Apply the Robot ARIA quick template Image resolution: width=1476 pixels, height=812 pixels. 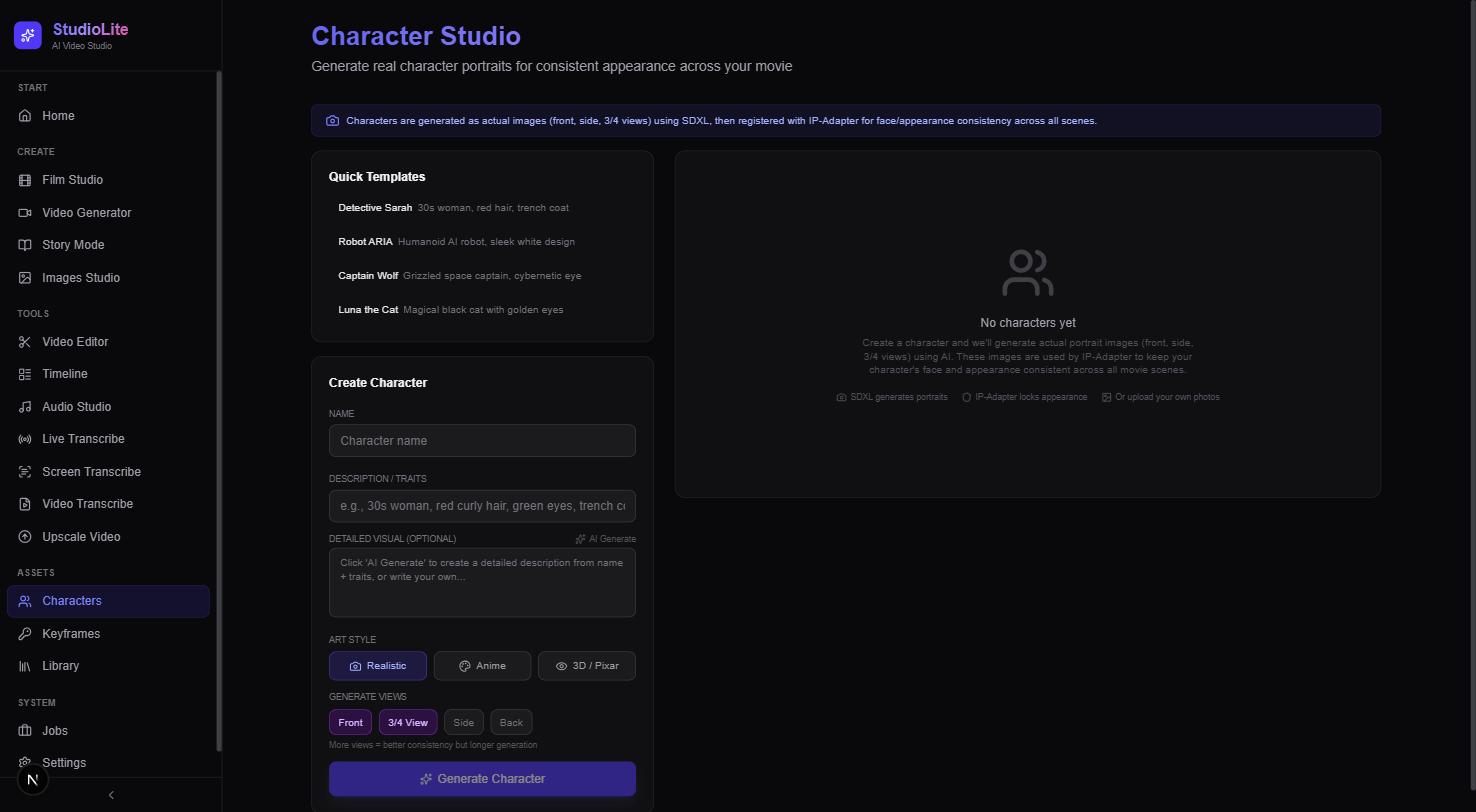pyautogui.click(x=482, y=242)
